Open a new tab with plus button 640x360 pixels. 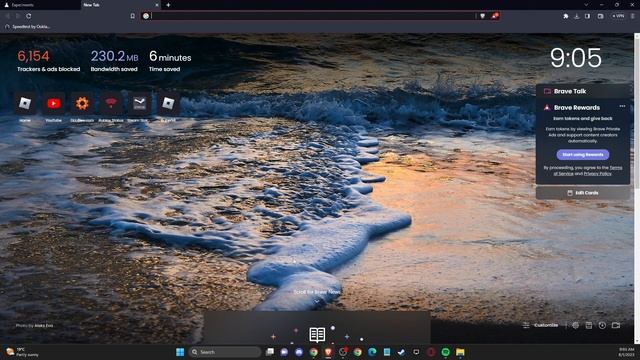point(168,5)
